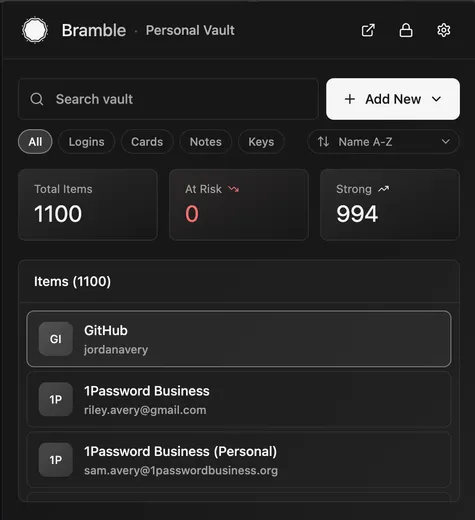This screenshot has height=520, width=475.
Task: Filter items by Cards
Action: [x=147, y=142]
